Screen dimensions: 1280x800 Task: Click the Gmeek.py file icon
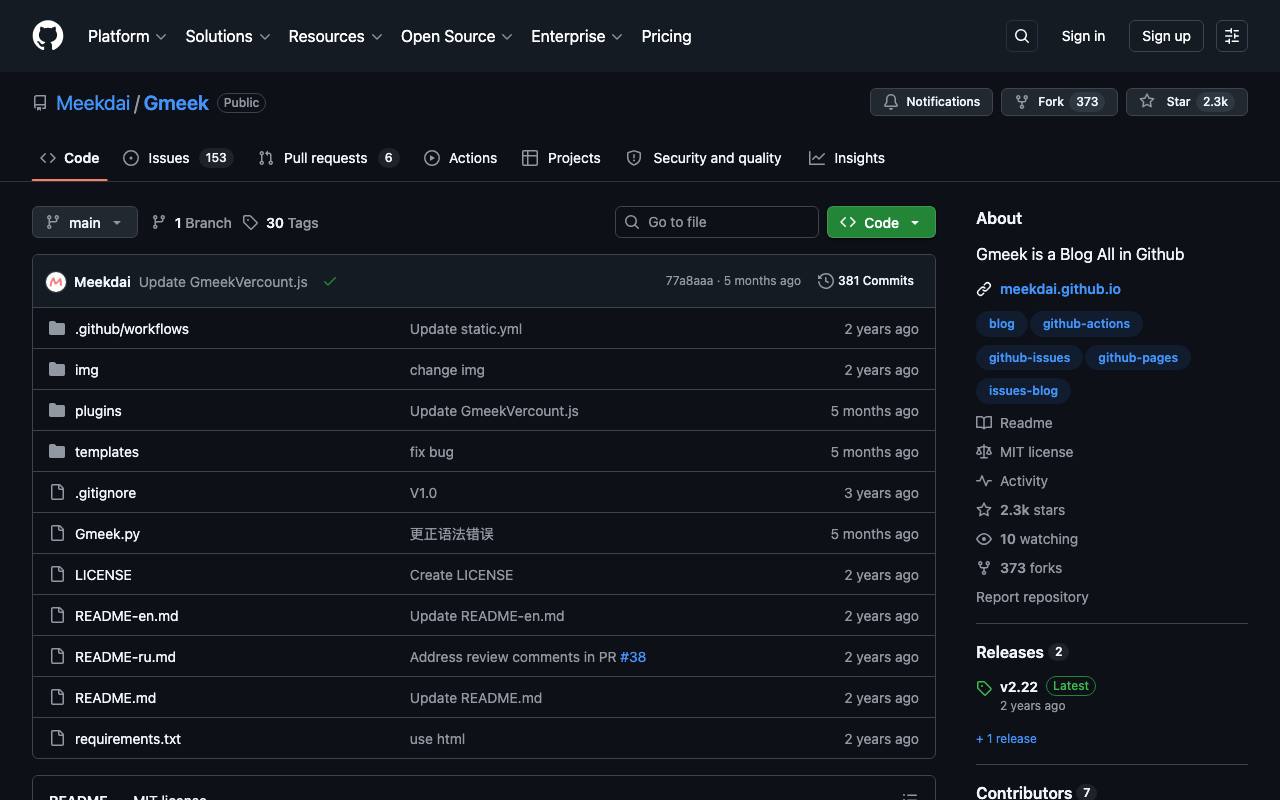click(x=57, y=533)
